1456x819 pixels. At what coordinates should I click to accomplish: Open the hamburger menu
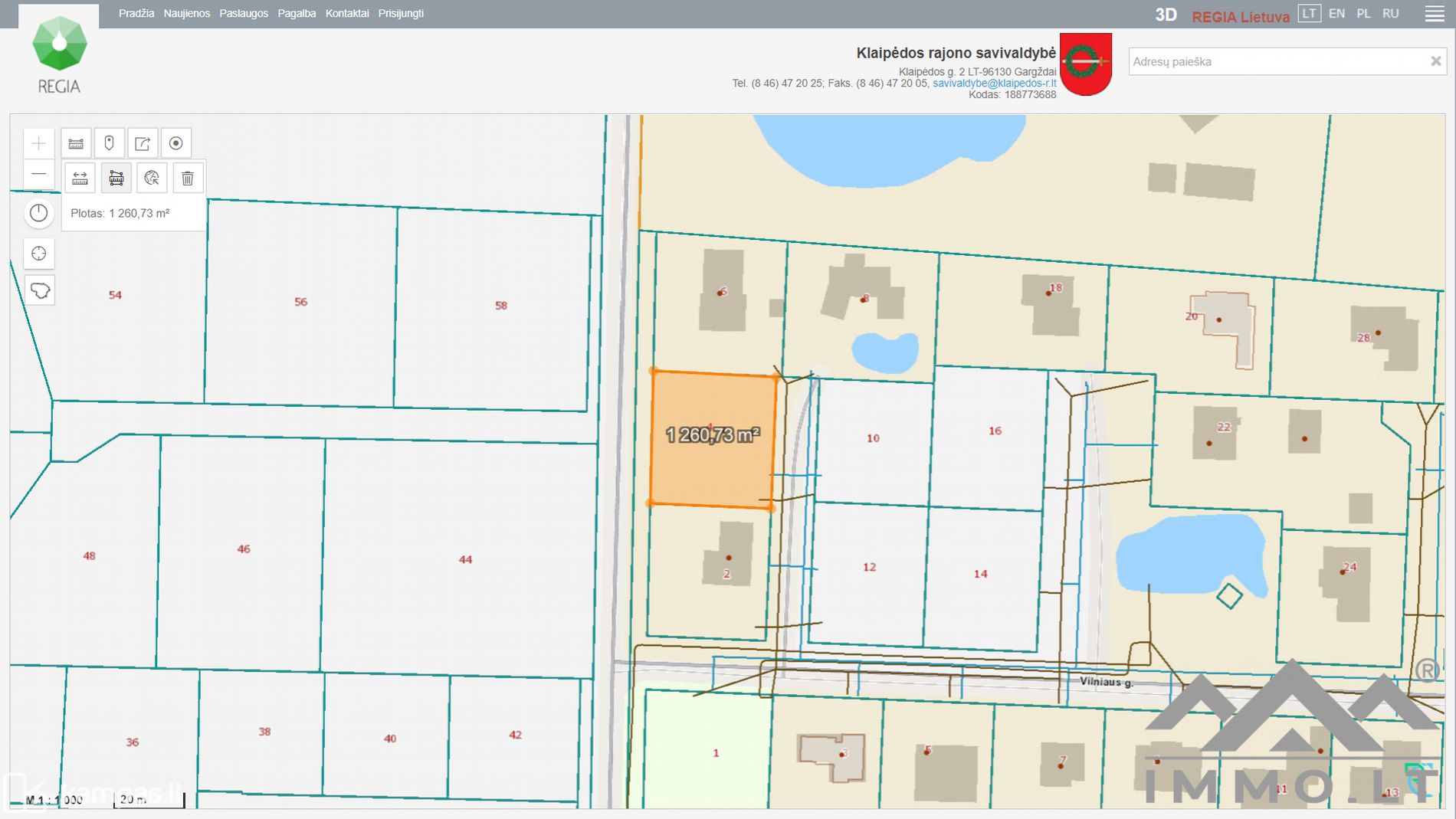(x=1435, y=14)
